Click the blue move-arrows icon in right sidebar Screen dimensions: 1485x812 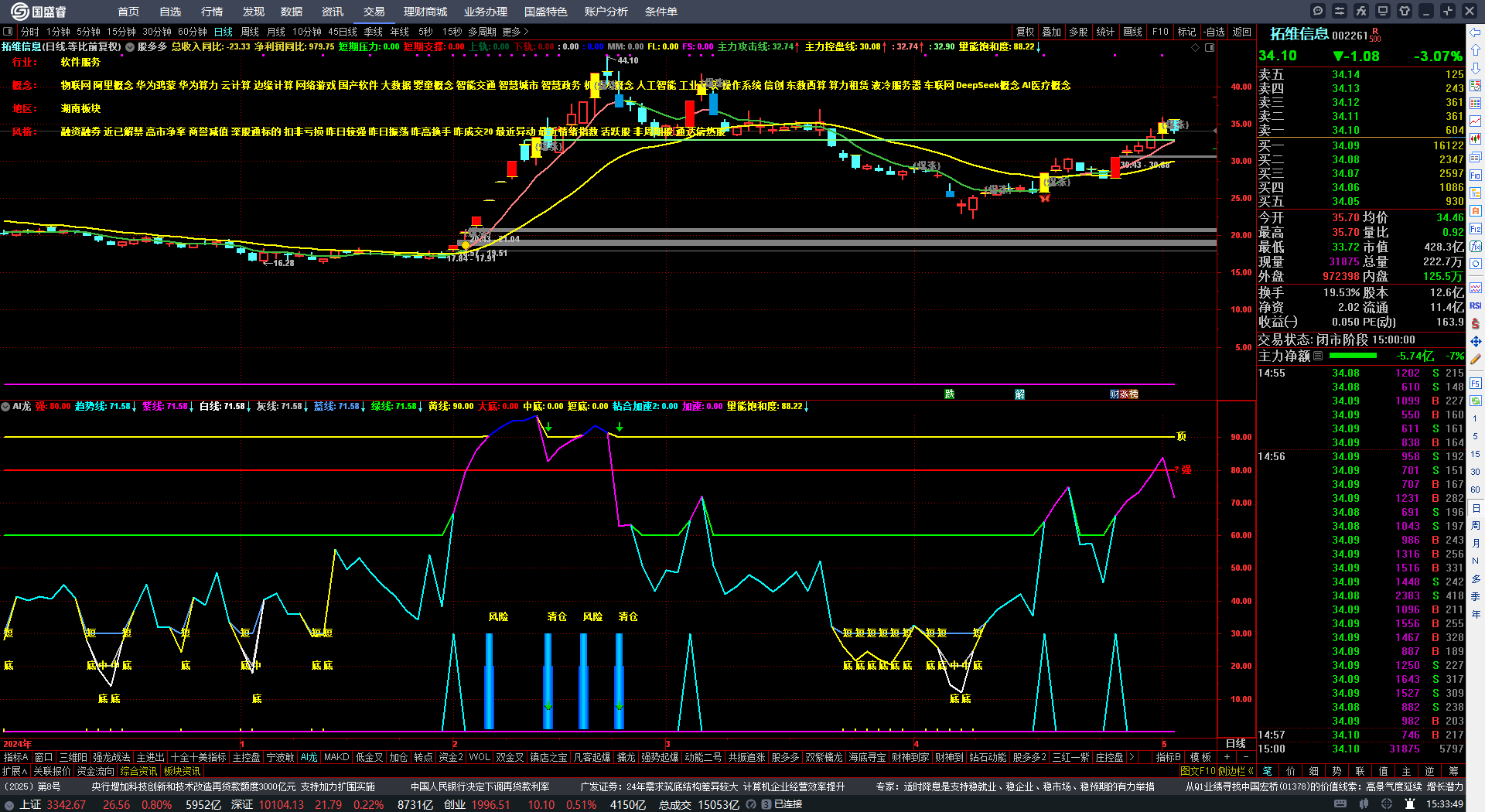pos(1476,341)
